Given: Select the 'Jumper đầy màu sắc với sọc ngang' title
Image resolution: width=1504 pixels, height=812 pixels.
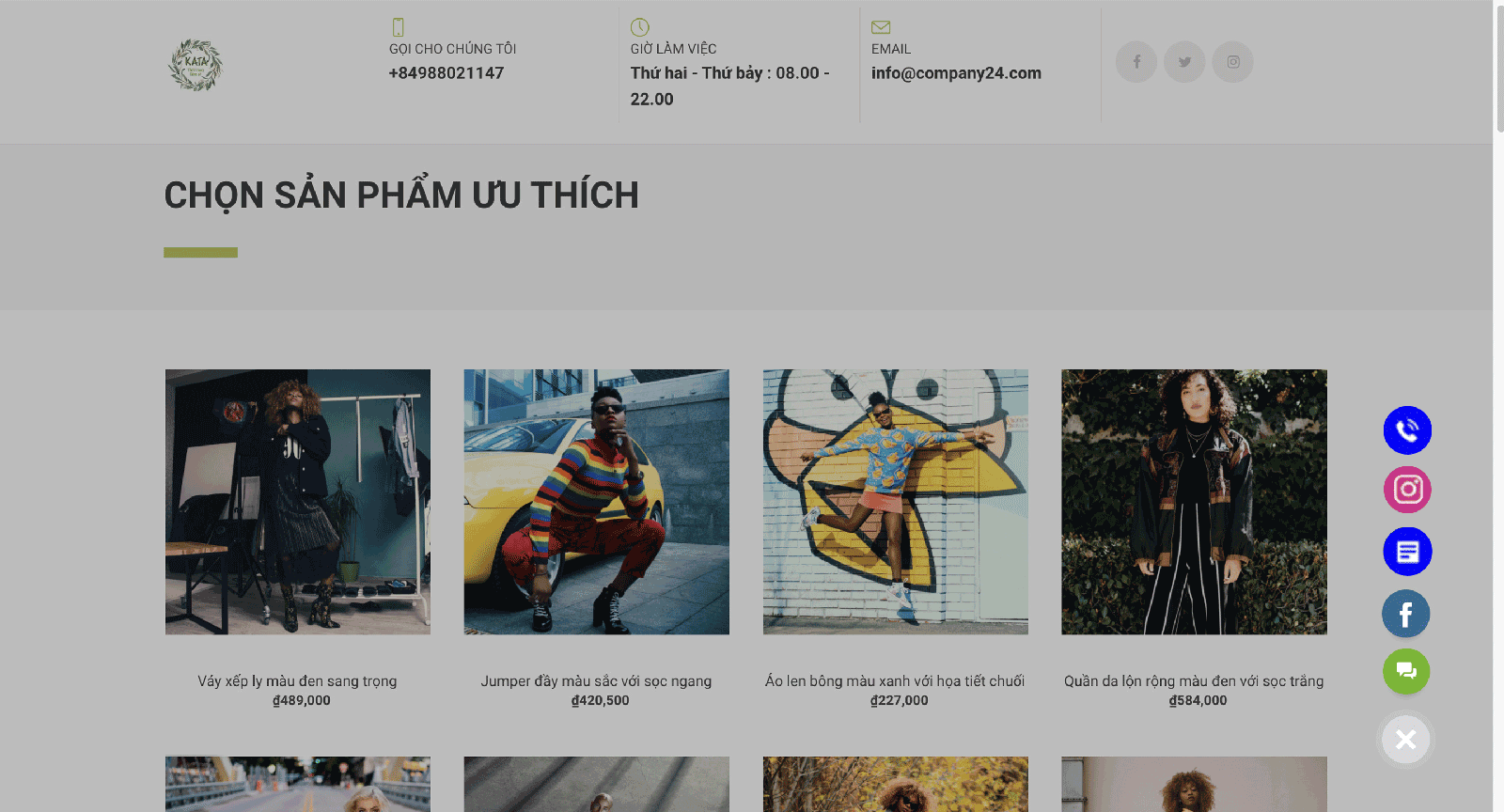Looking at the screenshot, I should coord(596,681).
